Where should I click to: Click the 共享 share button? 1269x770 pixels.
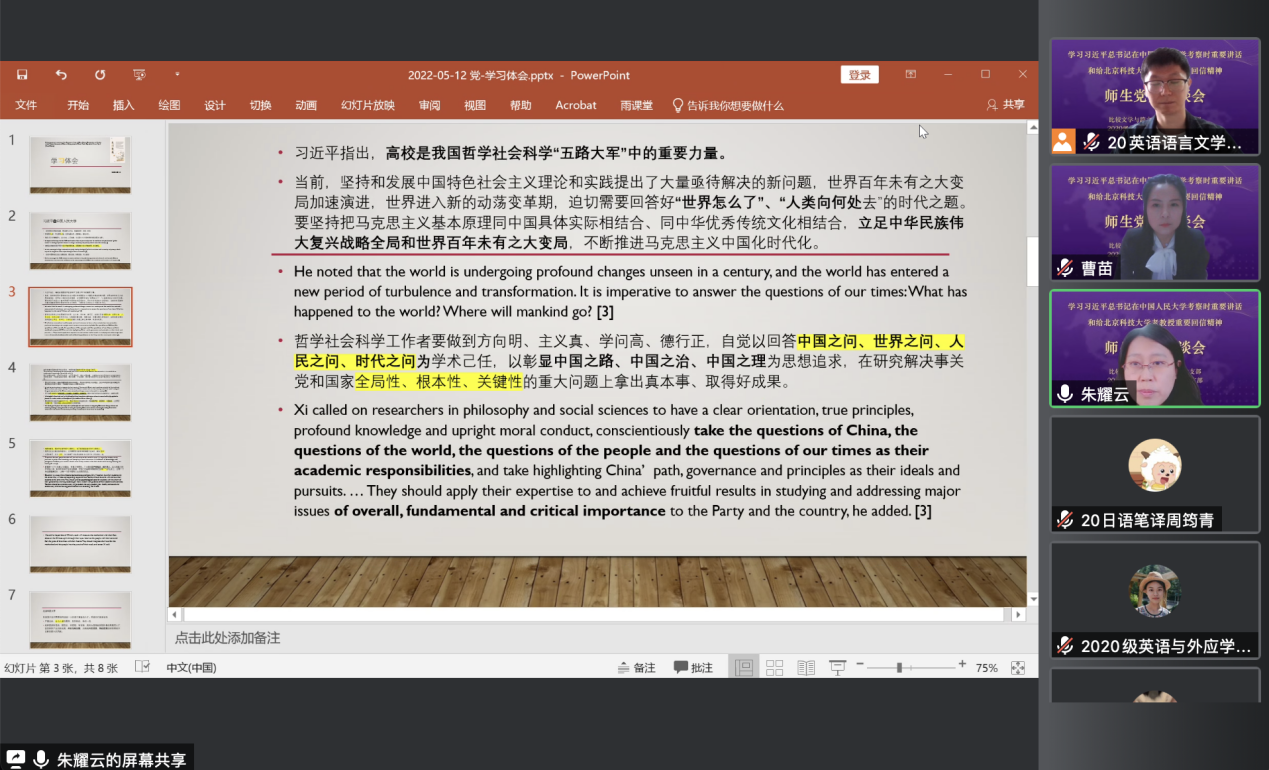1006,105
